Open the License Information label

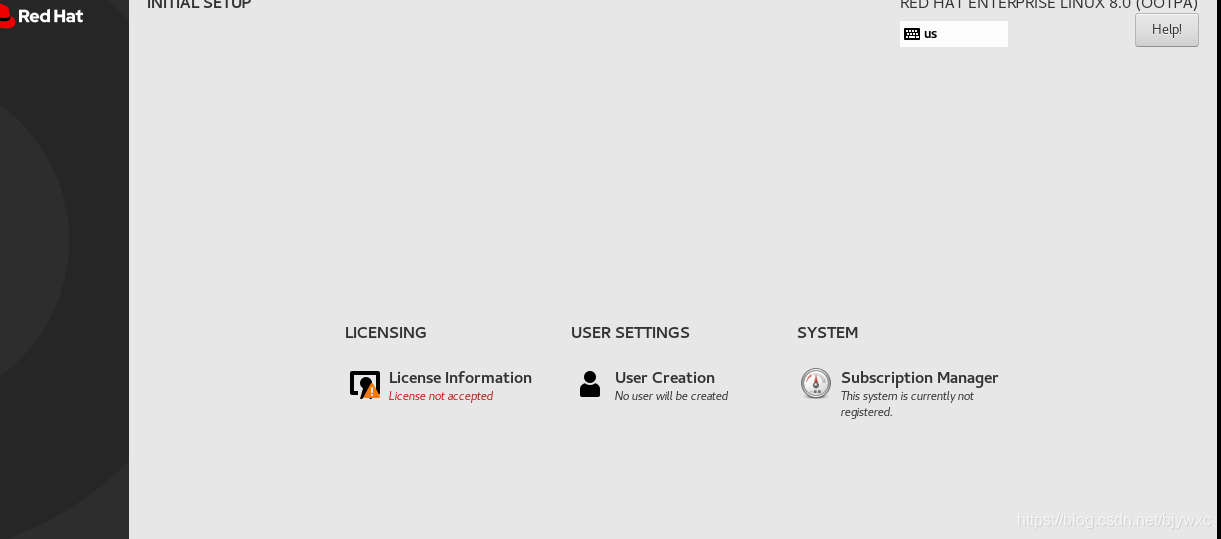[x=460, y=377]
